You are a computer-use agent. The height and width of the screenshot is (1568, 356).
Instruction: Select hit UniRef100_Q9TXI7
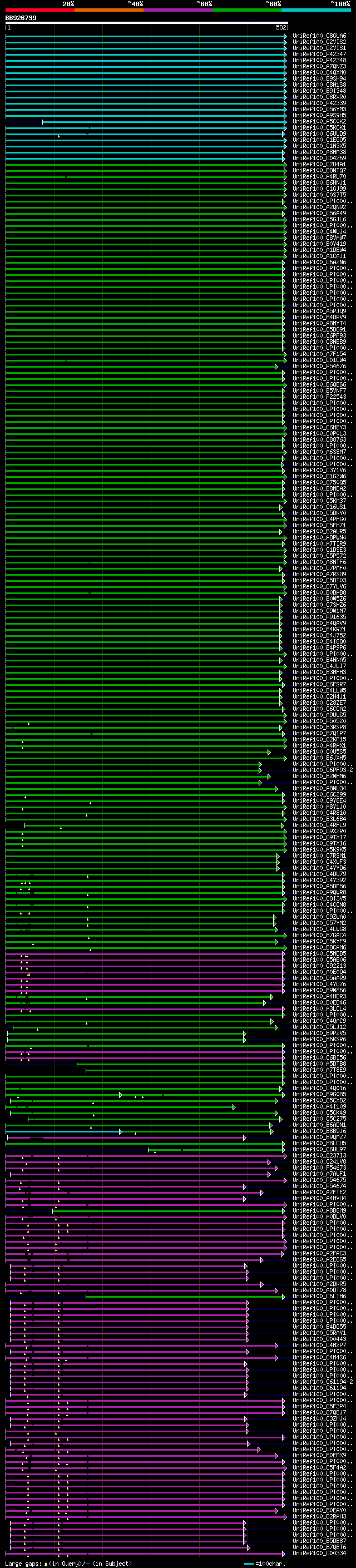point(319,837)
